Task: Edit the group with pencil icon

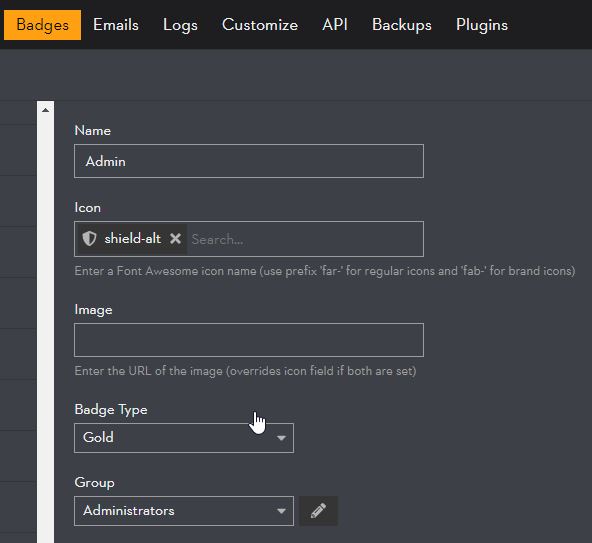Action: pyautogui.click(x=319, y=511)
